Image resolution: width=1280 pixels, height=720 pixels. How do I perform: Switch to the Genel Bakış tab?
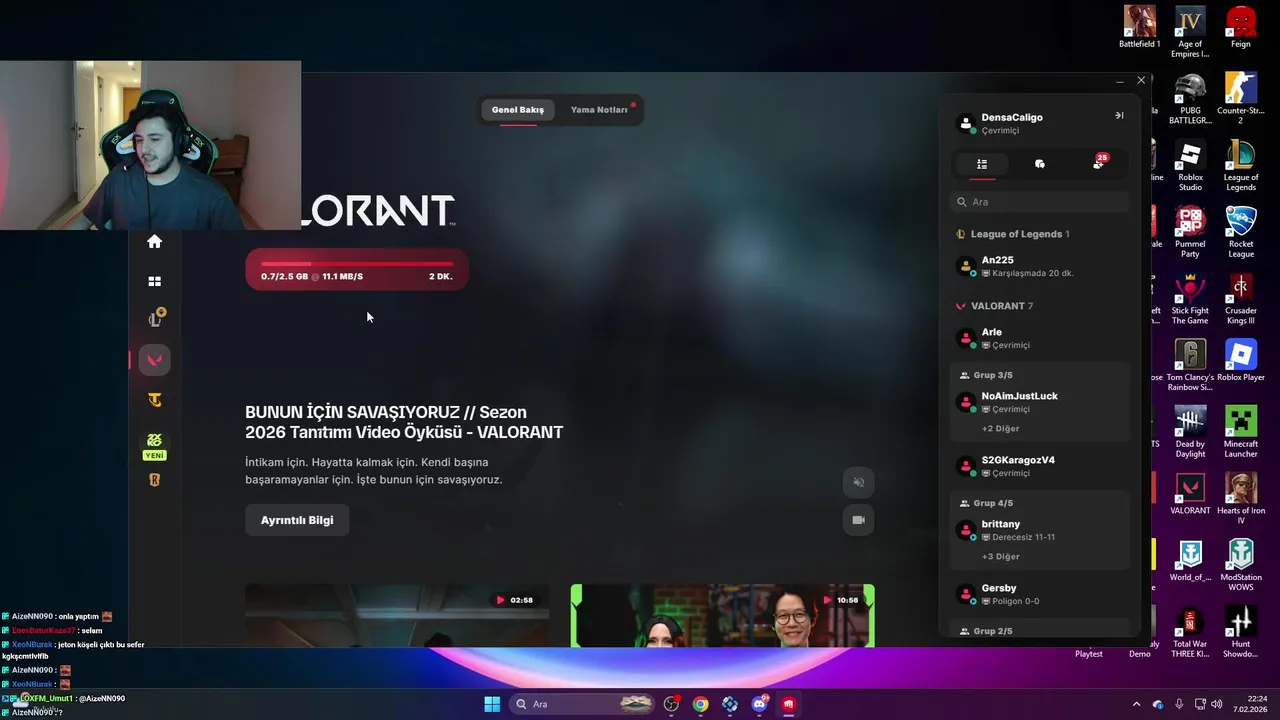point(518,110)
